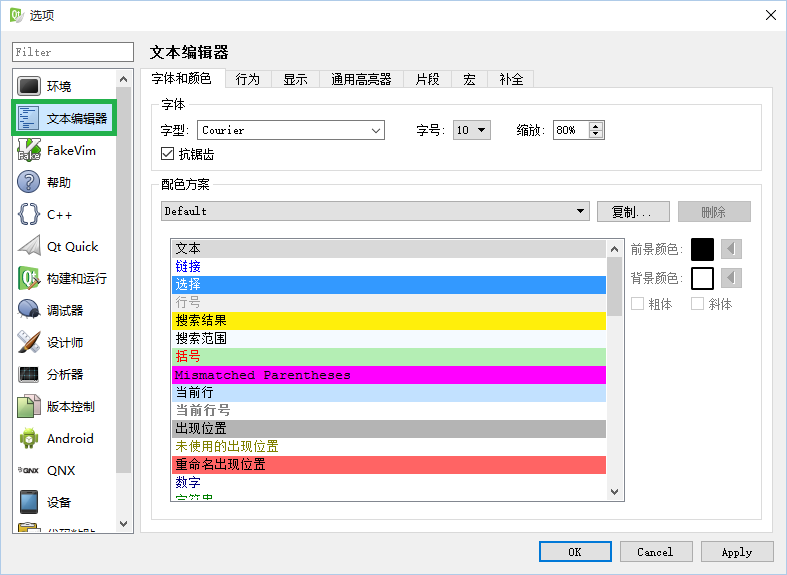787x575 pixels.
Task: Select the 文本编辑器 category icon
Action: tap(29, 118)
